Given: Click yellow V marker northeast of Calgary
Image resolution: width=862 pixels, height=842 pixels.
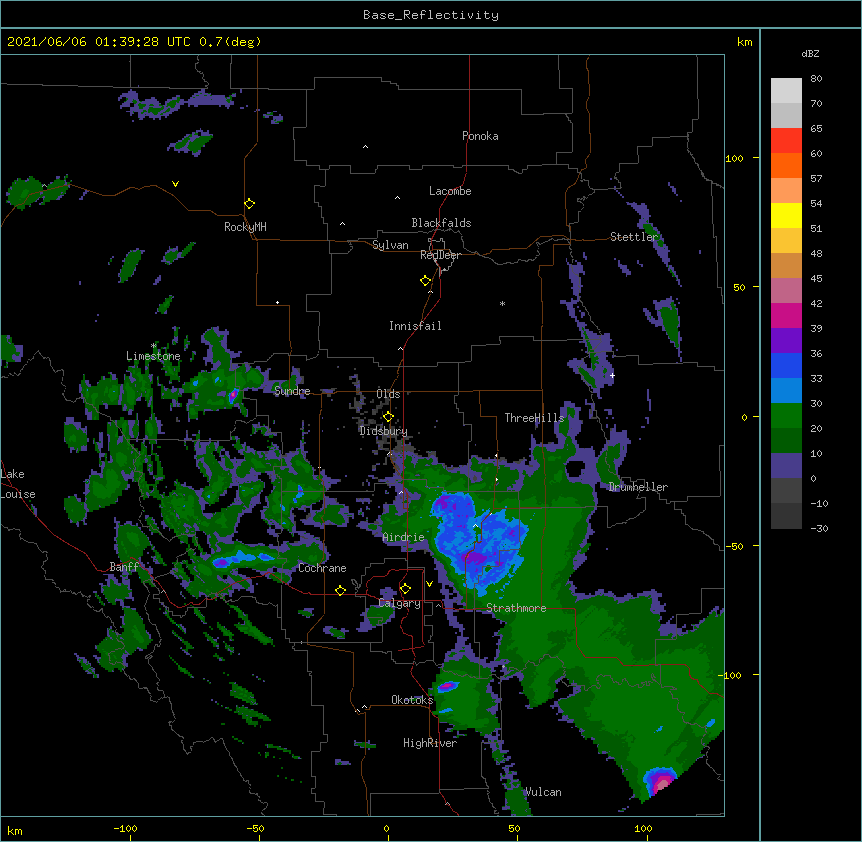Looking at the screenshot, I should point(429,584).
